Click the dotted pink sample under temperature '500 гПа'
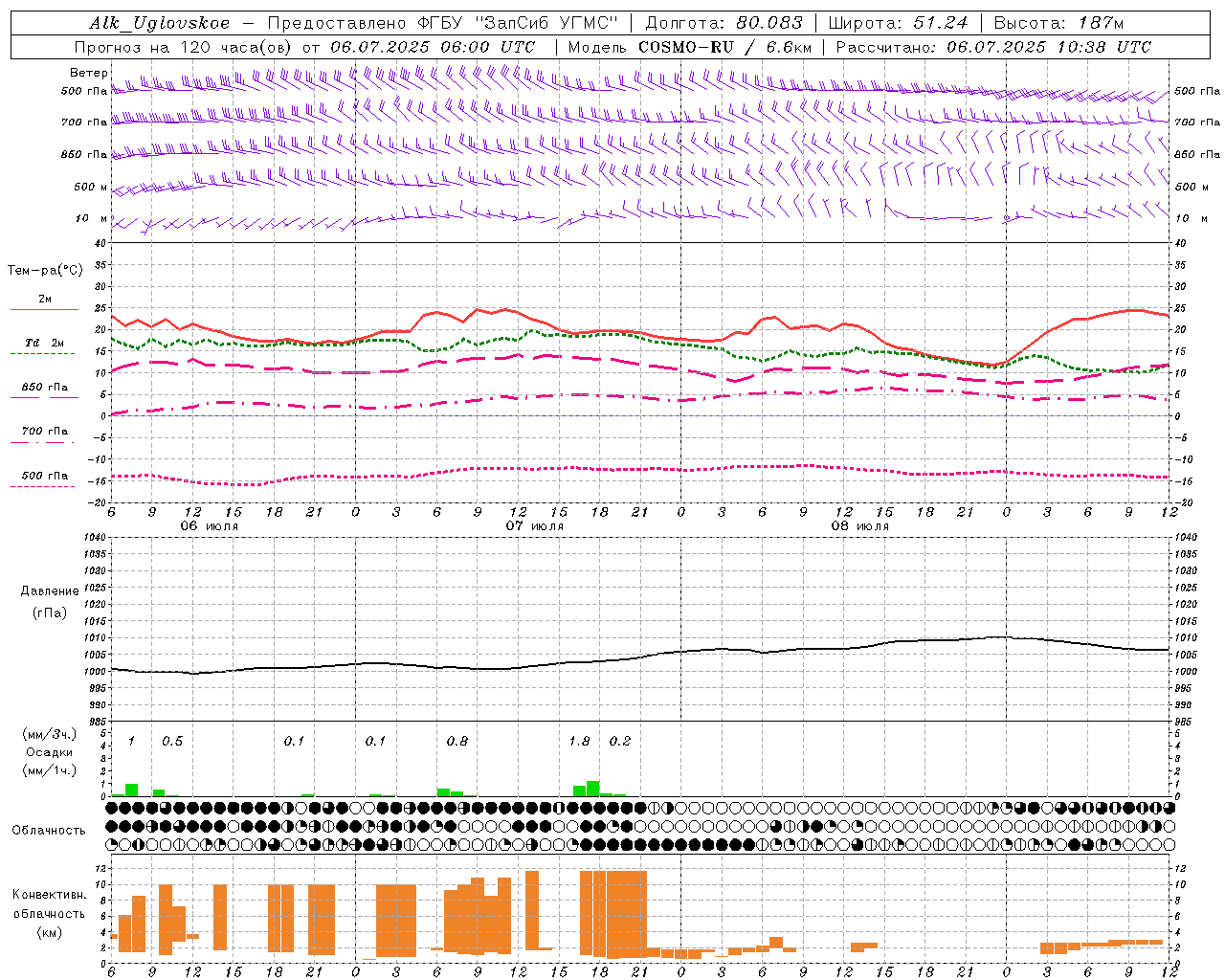Screen dimensions: 1225x980 pos(42,486)
